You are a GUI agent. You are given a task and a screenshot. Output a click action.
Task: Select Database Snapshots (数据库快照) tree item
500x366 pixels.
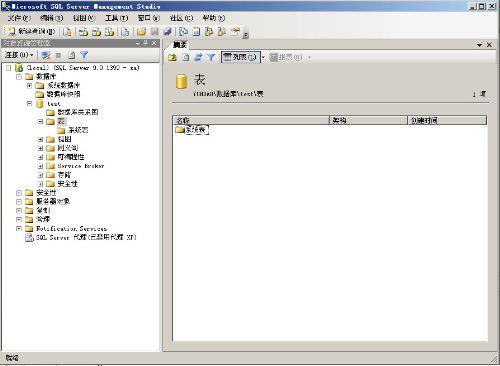click(63, 94)
